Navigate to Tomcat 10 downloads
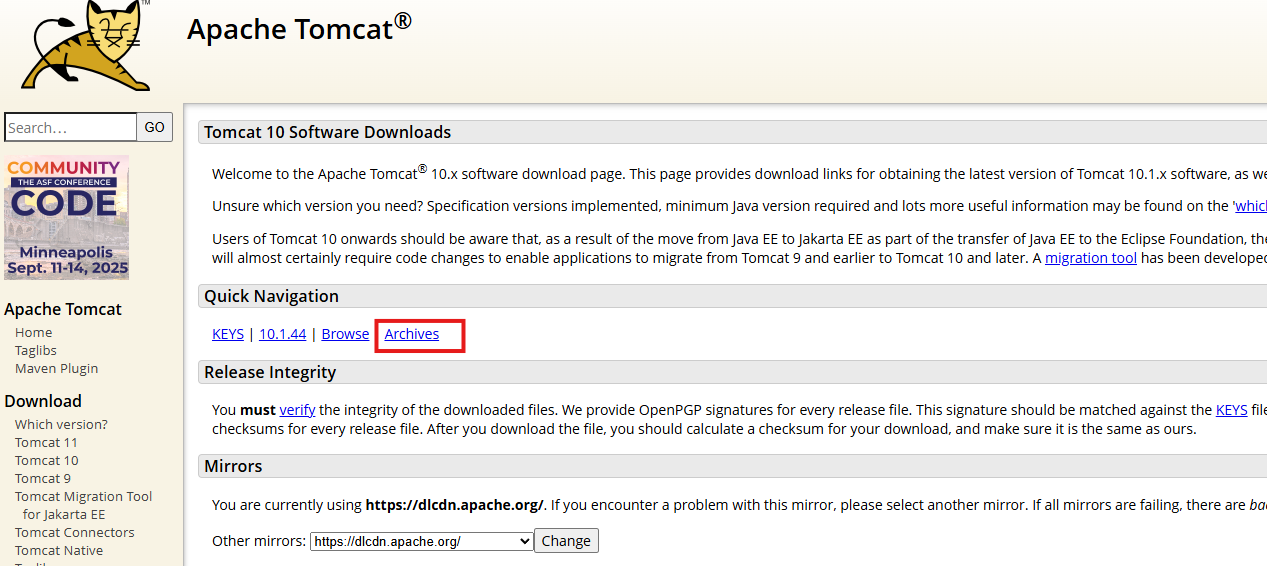Screen dimensions: 1267x566 click(x=46, y=460)
